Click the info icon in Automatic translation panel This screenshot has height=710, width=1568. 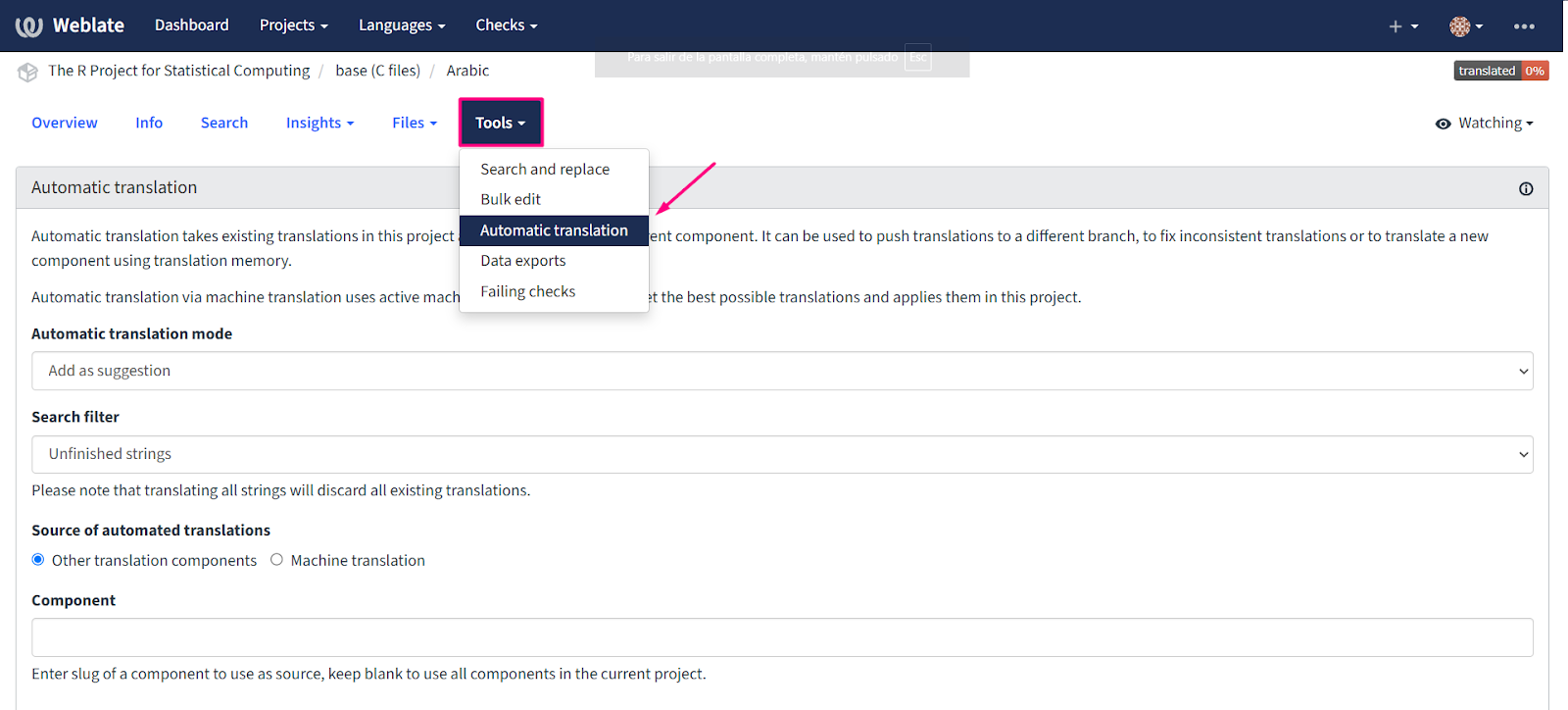point(1526,189)
